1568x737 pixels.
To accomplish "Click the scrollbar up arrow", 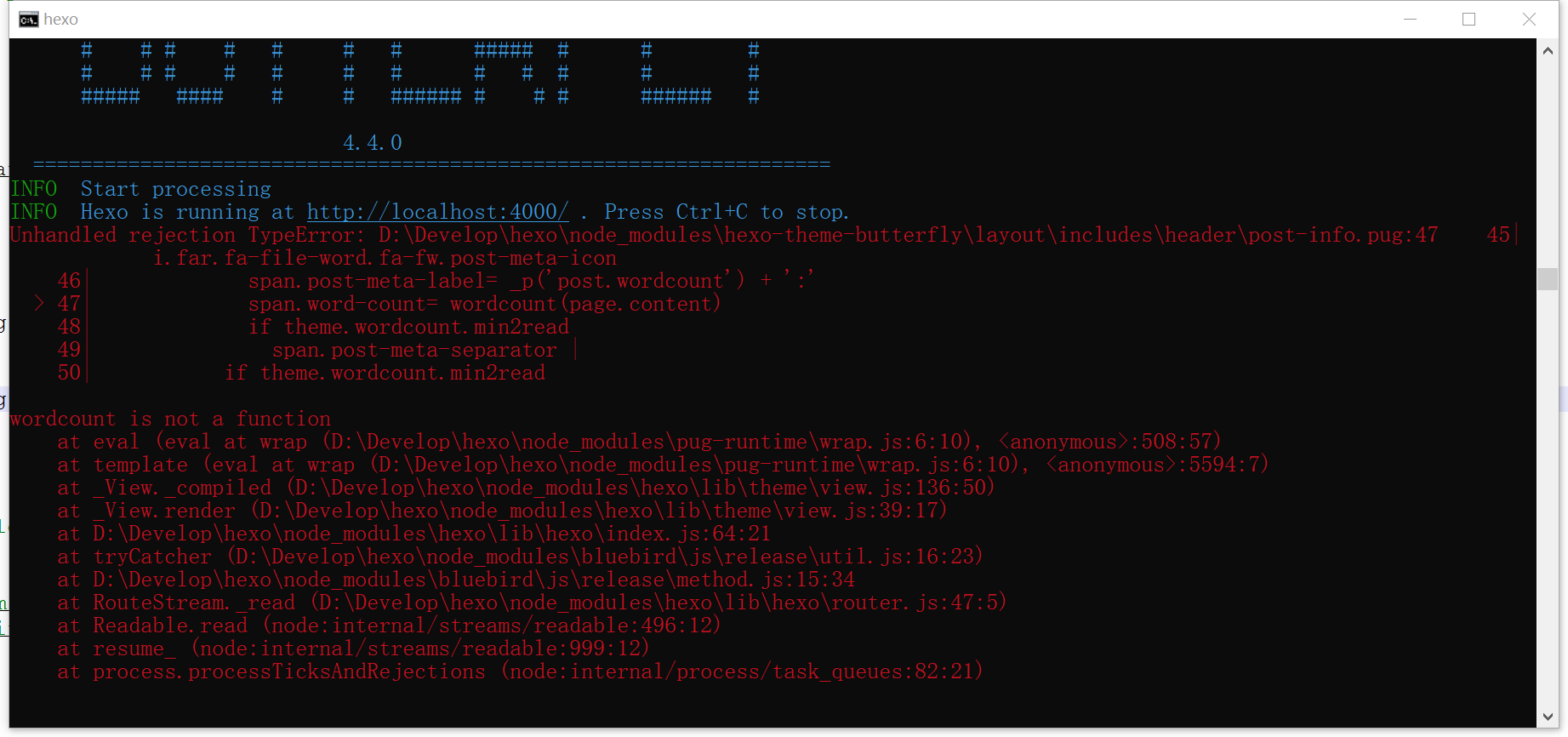I will (1548, 51).
